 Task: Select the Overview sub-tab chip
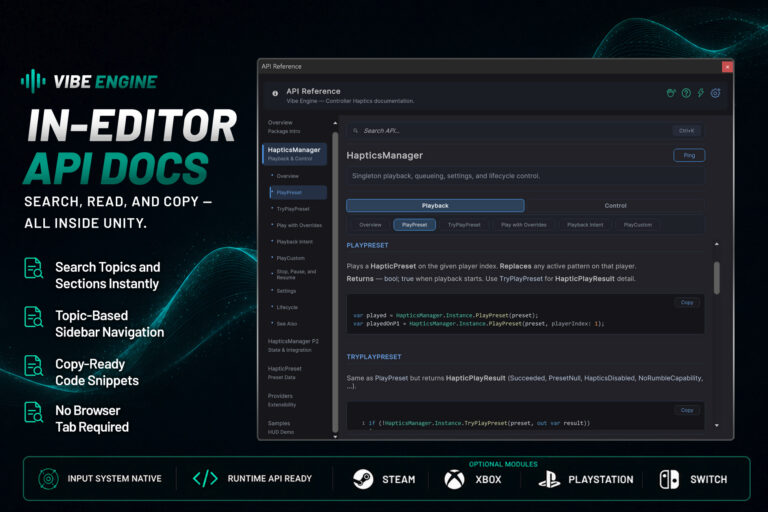pos(370,225)
